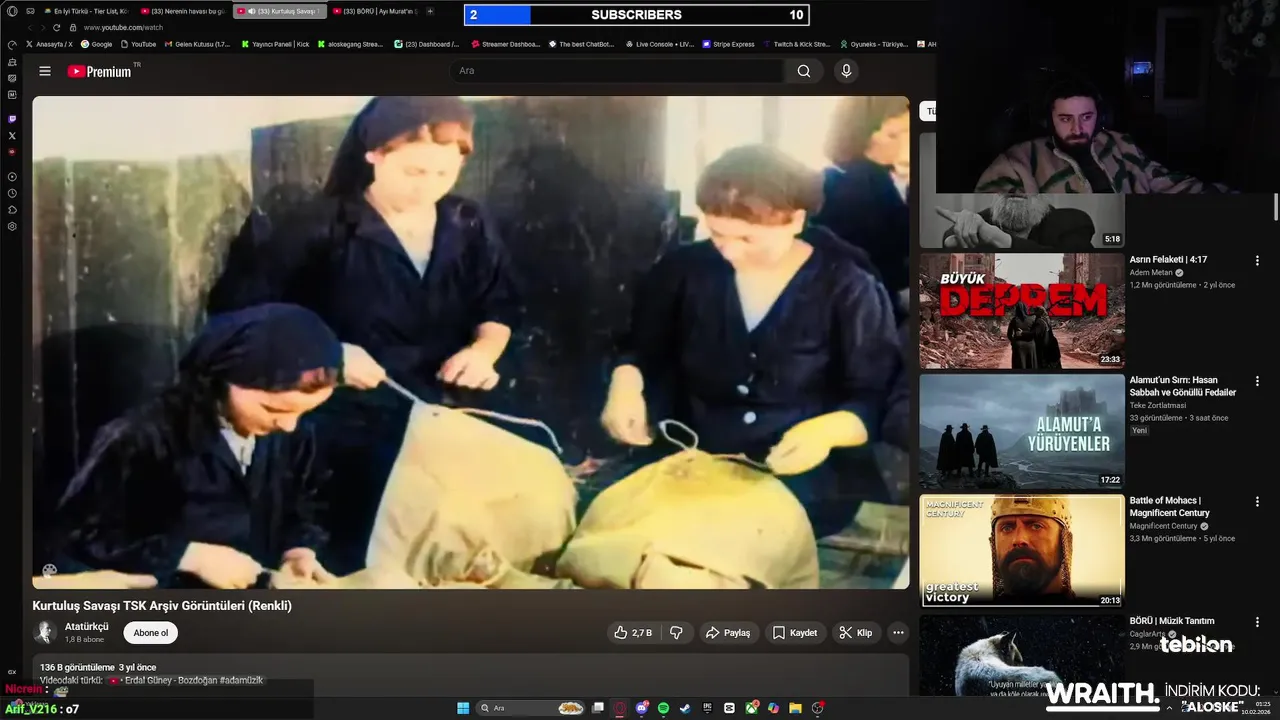Show hidden system tray icons
1280x720 pixels.
coord(1169,708)
